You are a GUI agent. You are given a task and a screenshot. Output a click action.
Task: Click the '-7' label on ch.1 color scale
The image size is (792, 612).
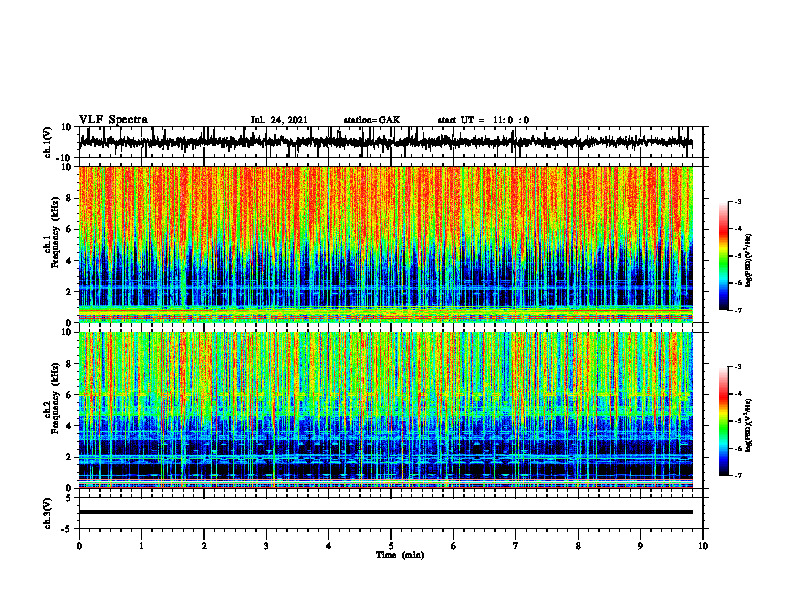click(737, 310)
